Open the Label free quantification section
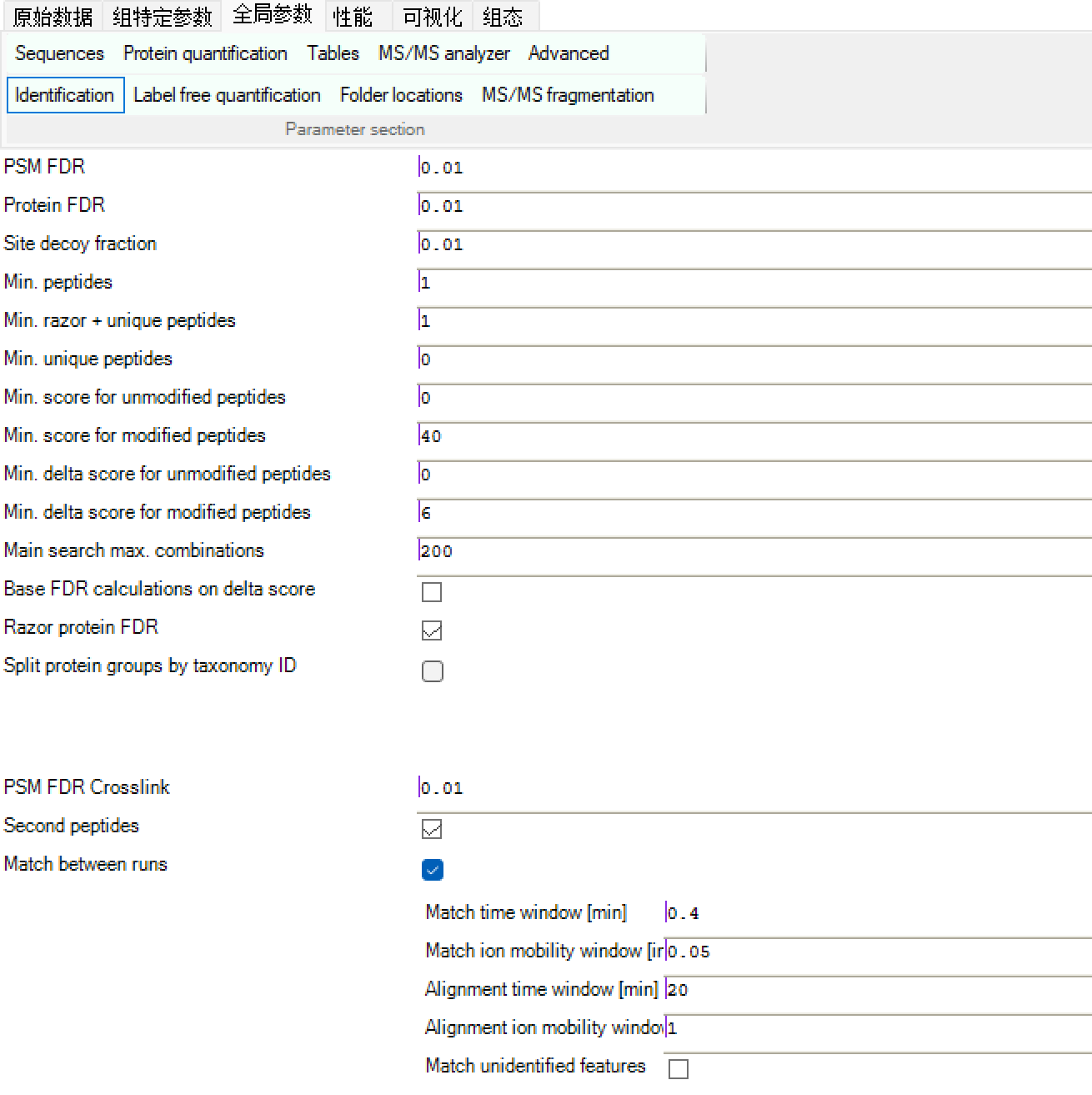The width and height of the screenshot is (1092, 1095). pos(227,95)
